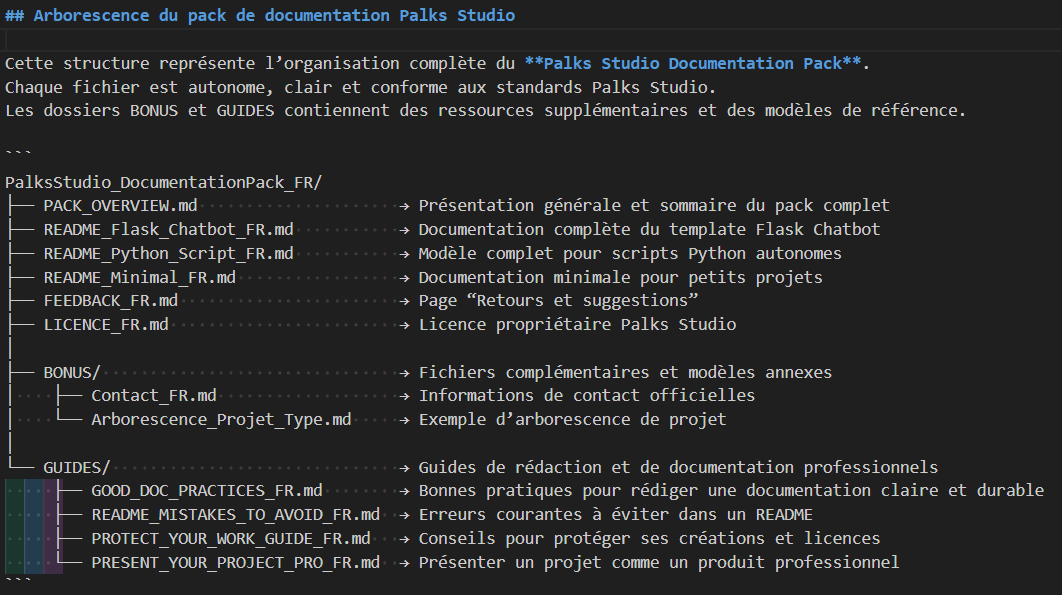Click the text "Informations de contact officielles"
This screenshot has height=595, width=1062.
[x=586, y=396]
